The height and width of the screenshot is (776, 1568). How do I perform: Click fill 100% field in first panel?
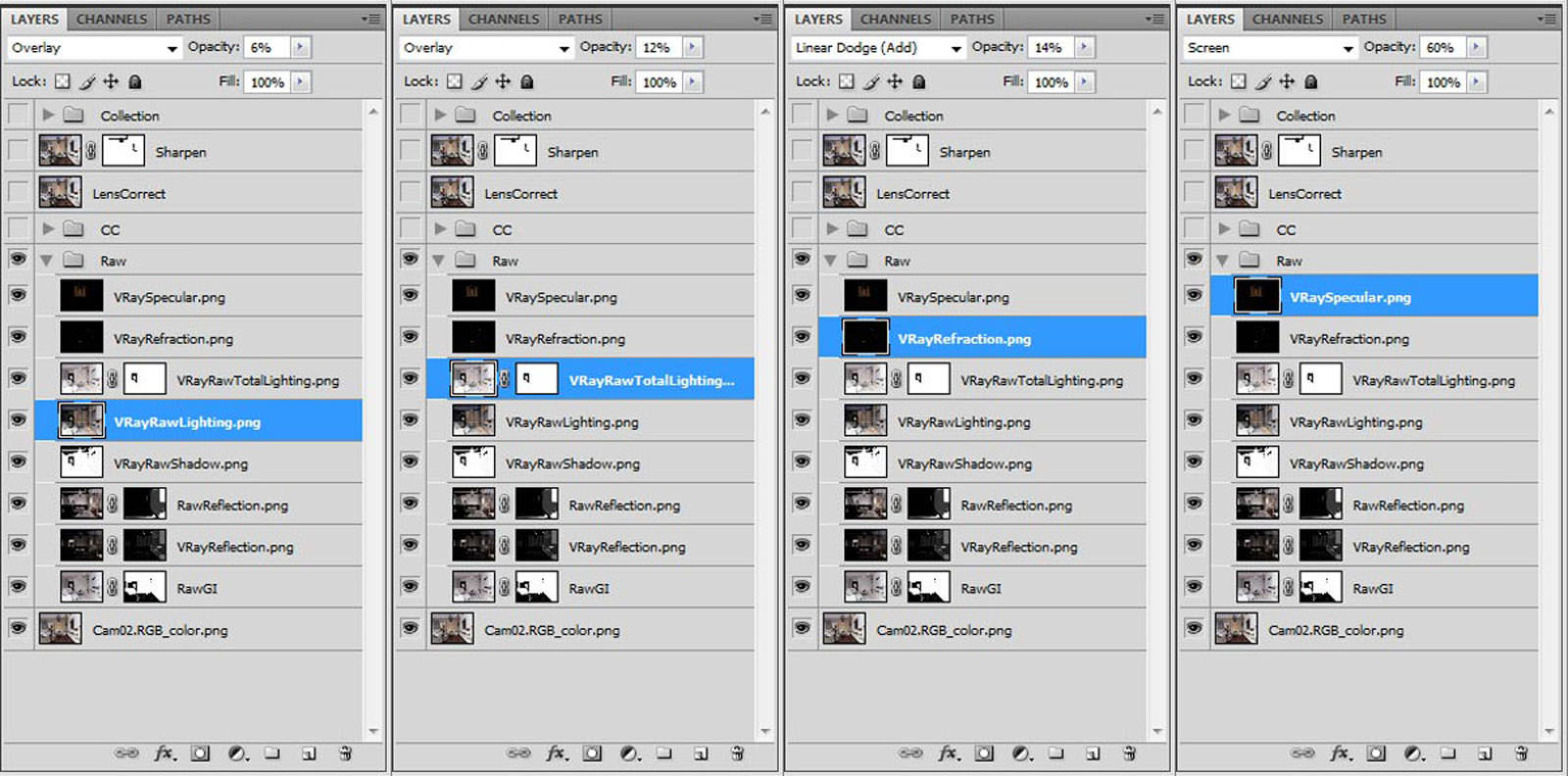[x=267, y=82]
